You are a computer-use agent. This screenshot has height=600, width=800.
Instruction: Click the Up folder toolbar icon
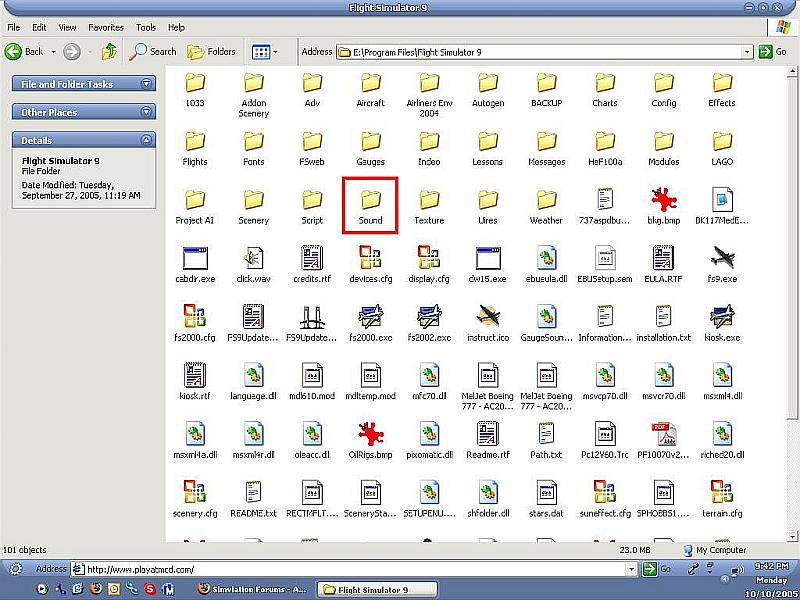[x=109, y=51]
